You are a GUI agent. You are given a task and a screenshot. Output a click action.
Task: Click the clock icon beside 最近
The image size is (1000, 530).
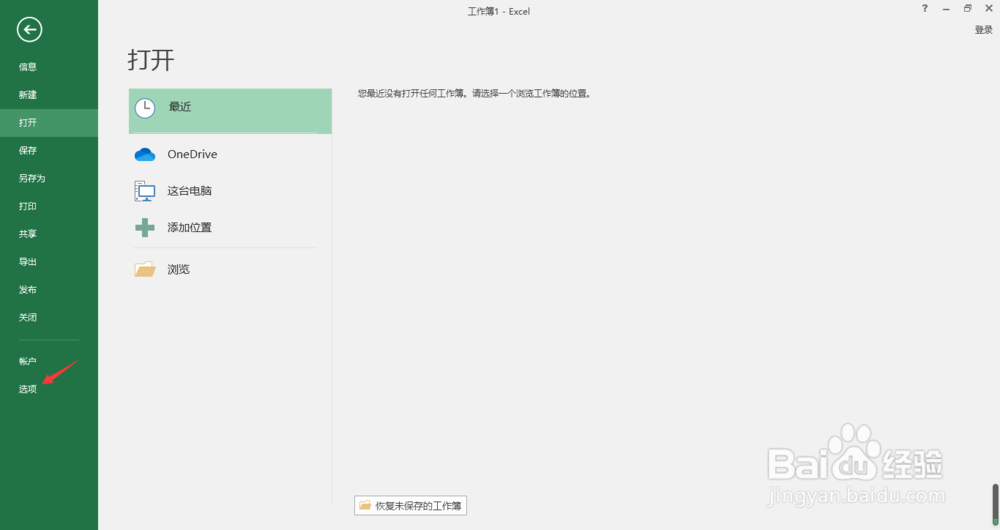(x=145, y=108)
